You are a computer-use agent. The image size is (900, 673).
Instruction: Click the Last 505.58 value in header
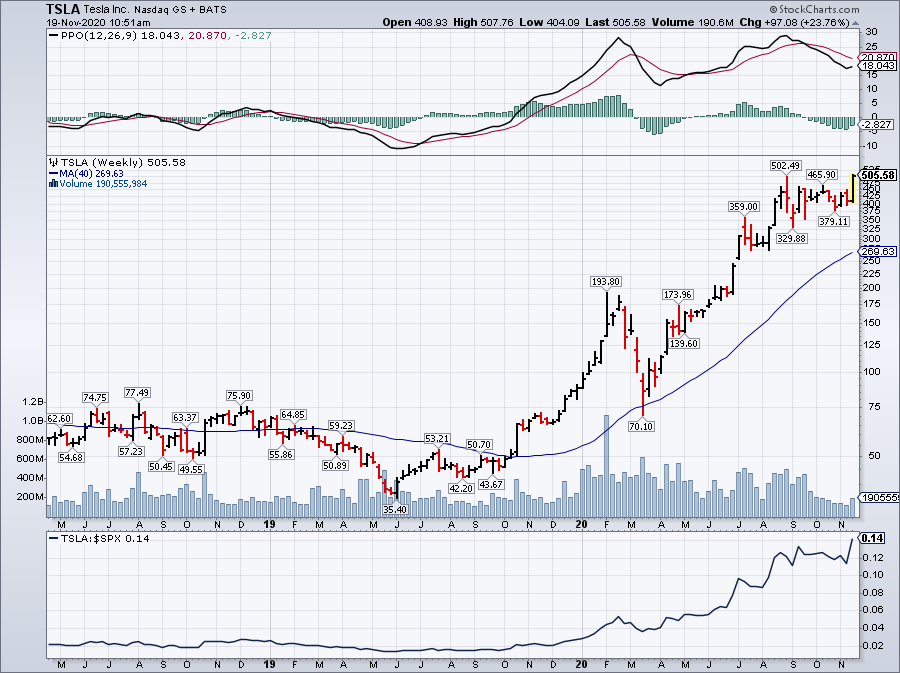[x=615, y=22]
